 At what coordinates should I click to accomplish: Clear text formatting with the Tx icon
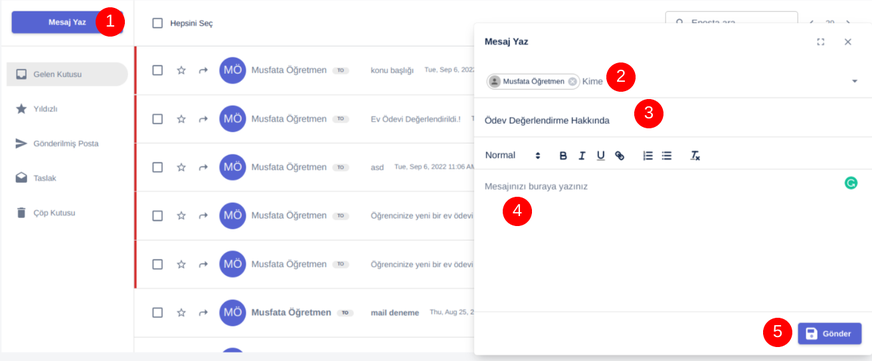[x=695, y=156]
